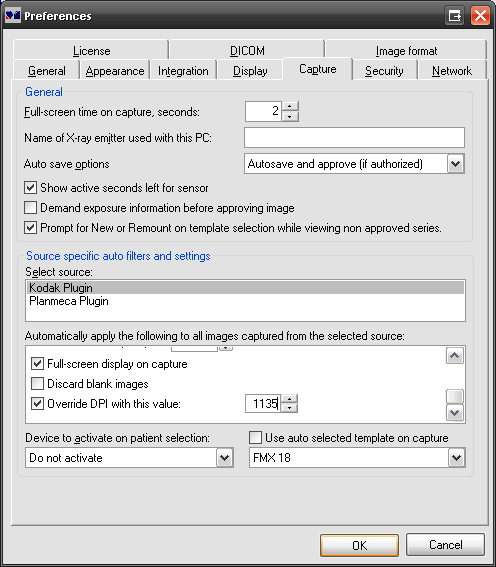Click the settings list scroll down arrow
The image size is (496, 567).
[455, 413]
